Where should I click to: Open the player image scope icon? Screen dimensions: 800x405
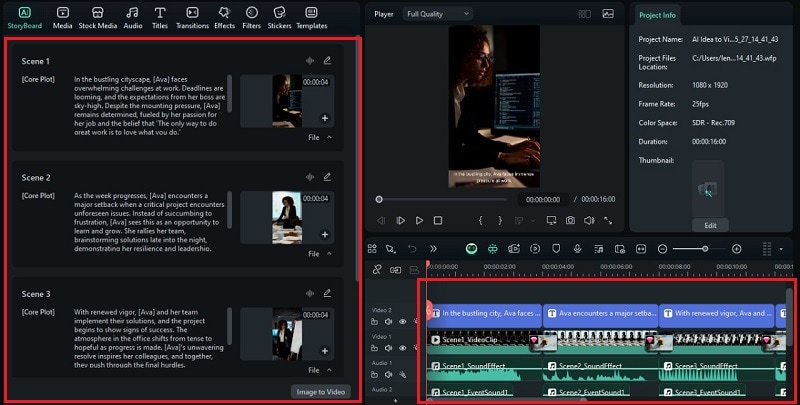(608, 14)
